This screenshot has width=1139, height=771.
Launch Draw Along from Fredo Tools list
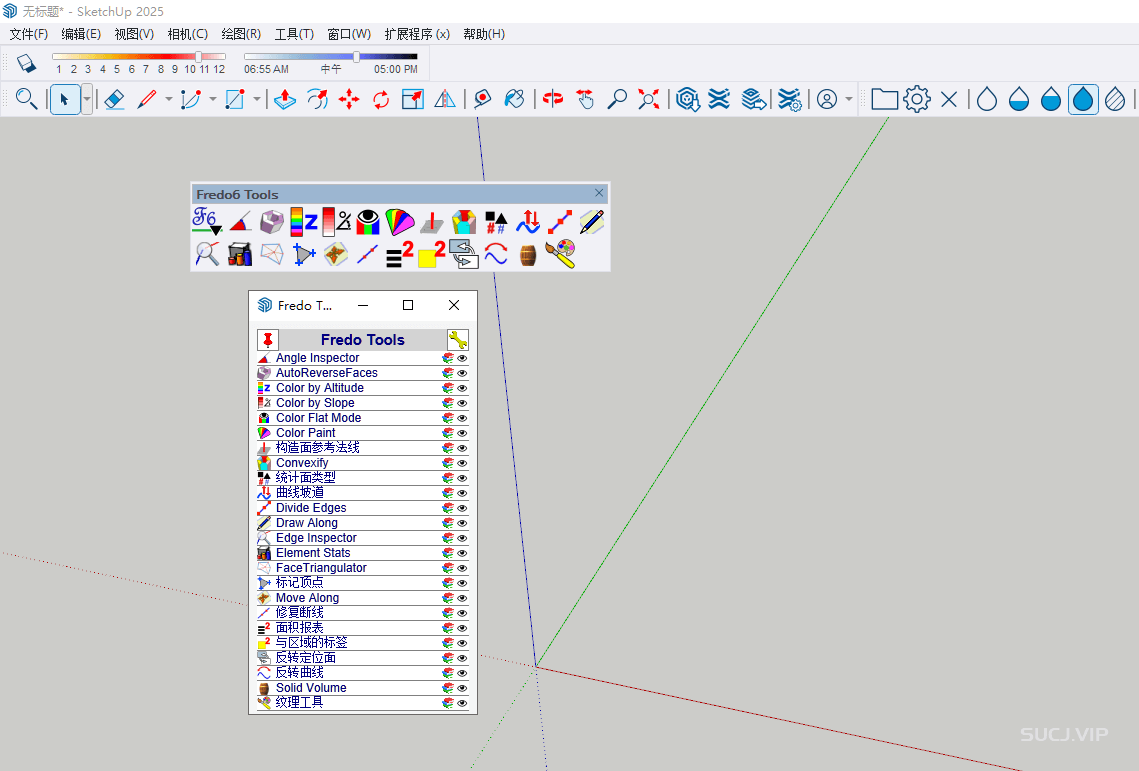tap(307, 522)
